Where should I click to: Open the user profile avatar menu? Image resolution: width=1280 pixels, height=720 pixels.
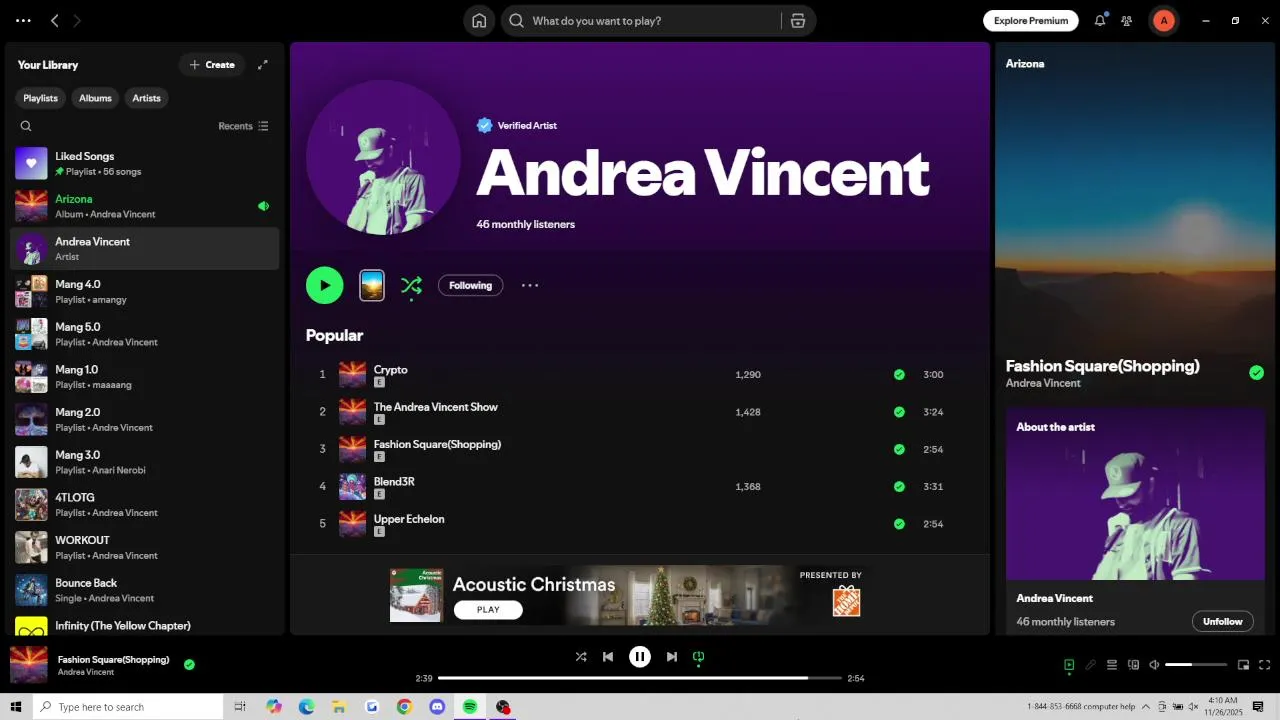1163,20
